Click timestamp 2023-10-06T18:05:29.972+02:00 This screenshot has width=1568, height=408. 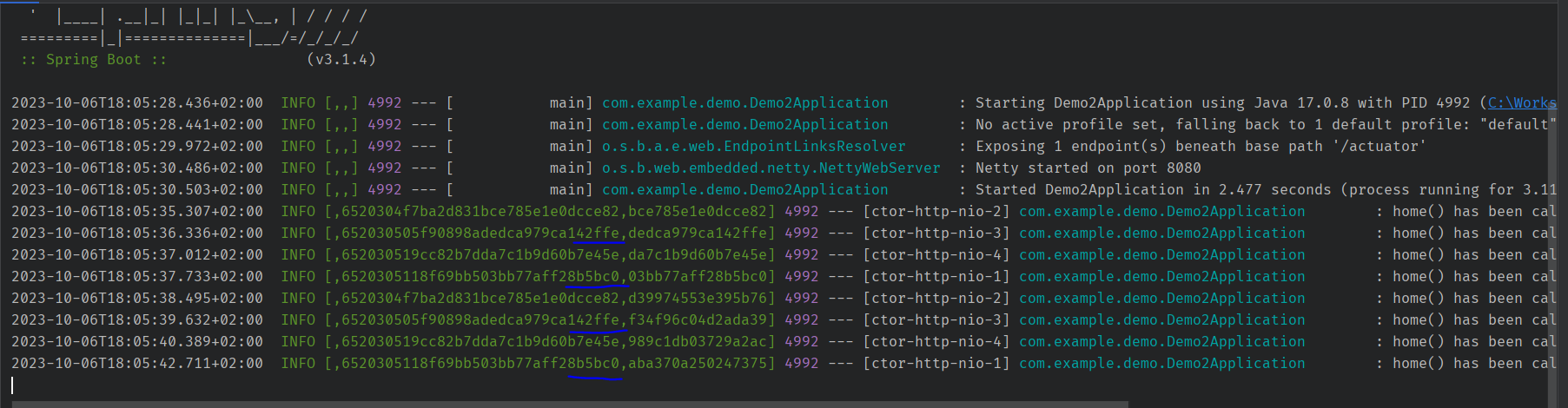(x=137, y=146)
